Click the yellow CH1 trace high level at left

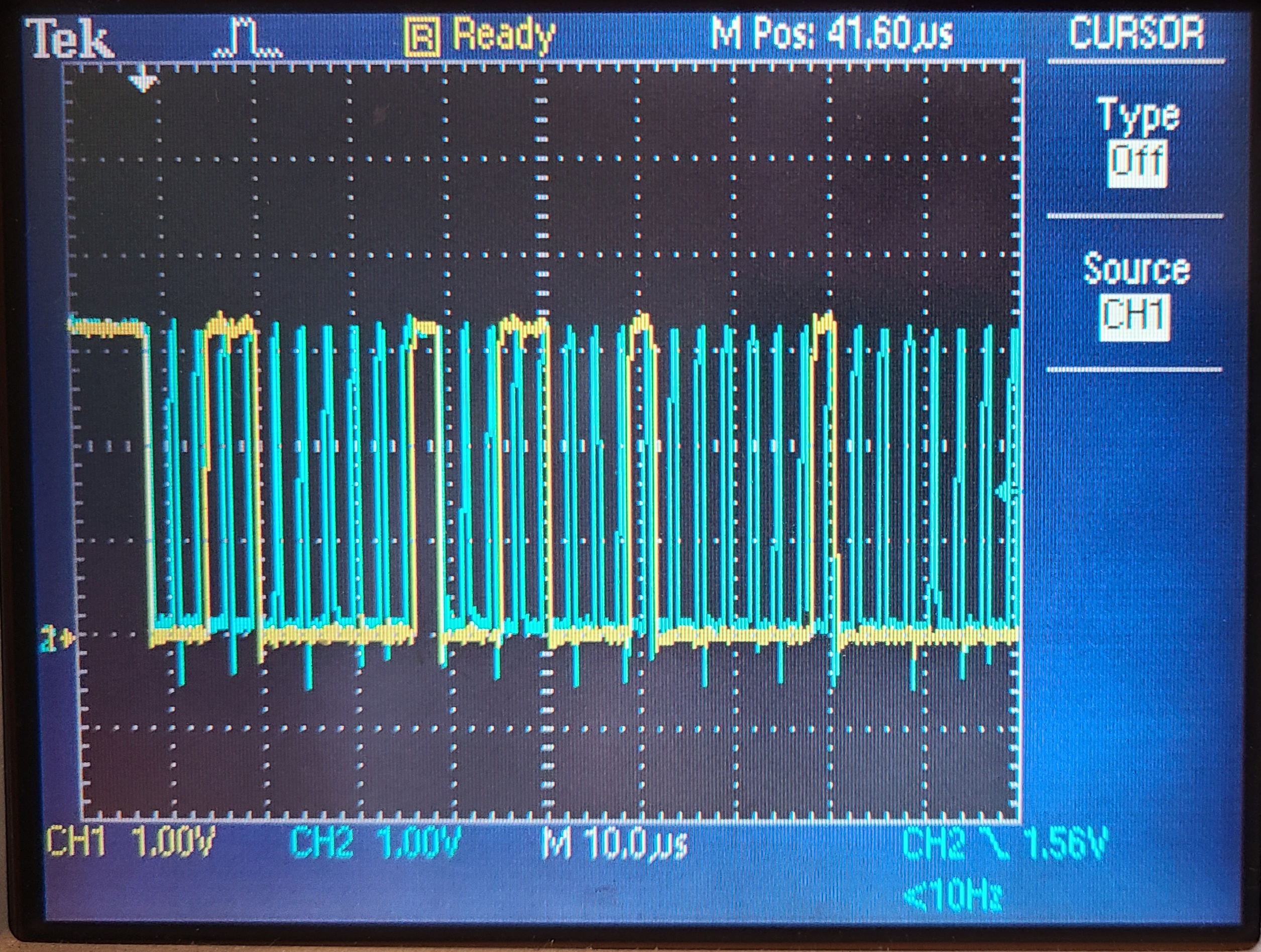[x=105, y=327]
